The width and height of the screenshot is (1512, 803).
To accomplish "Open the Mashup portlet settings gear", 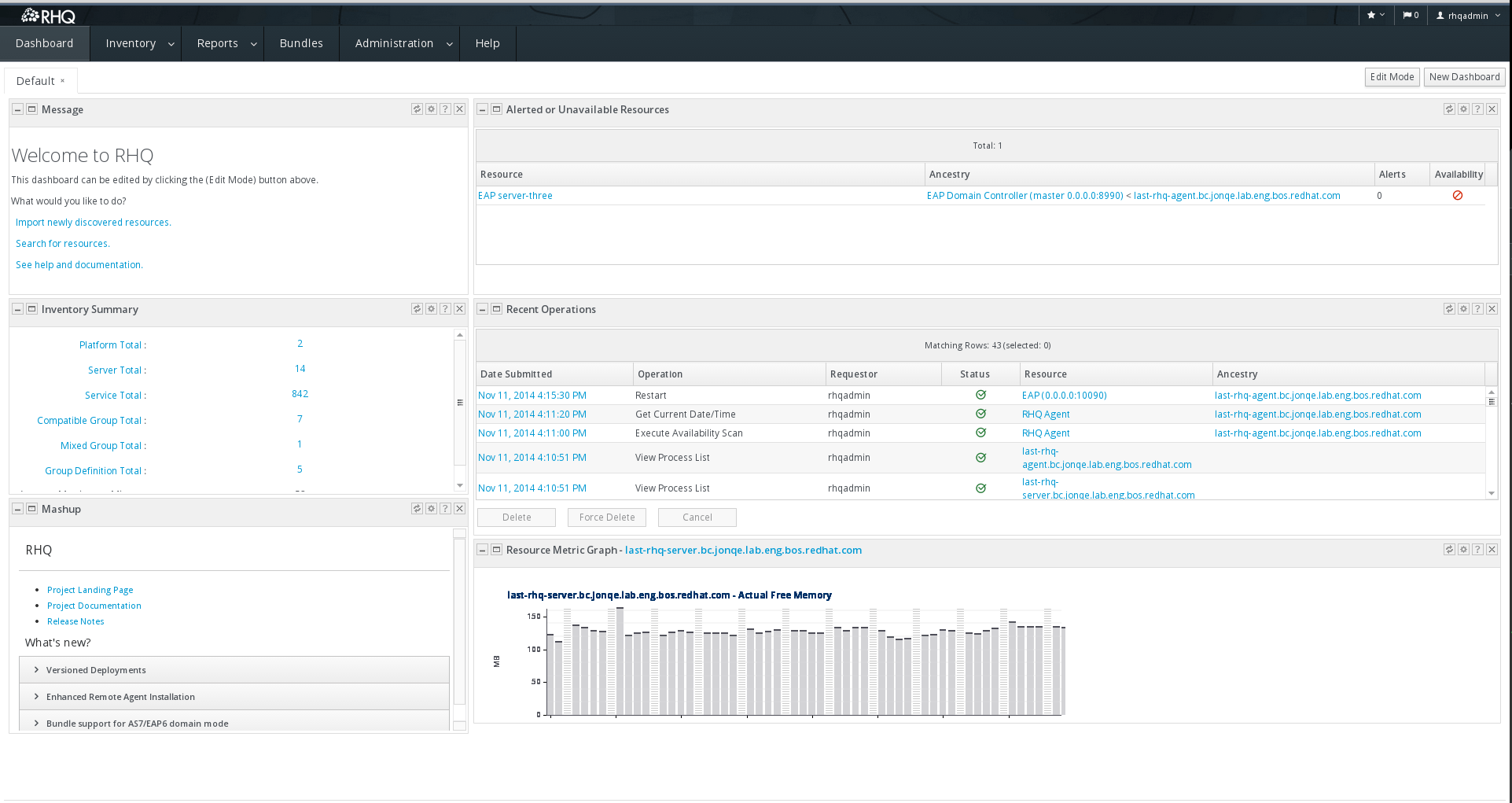I will click(x=431, y=509).
